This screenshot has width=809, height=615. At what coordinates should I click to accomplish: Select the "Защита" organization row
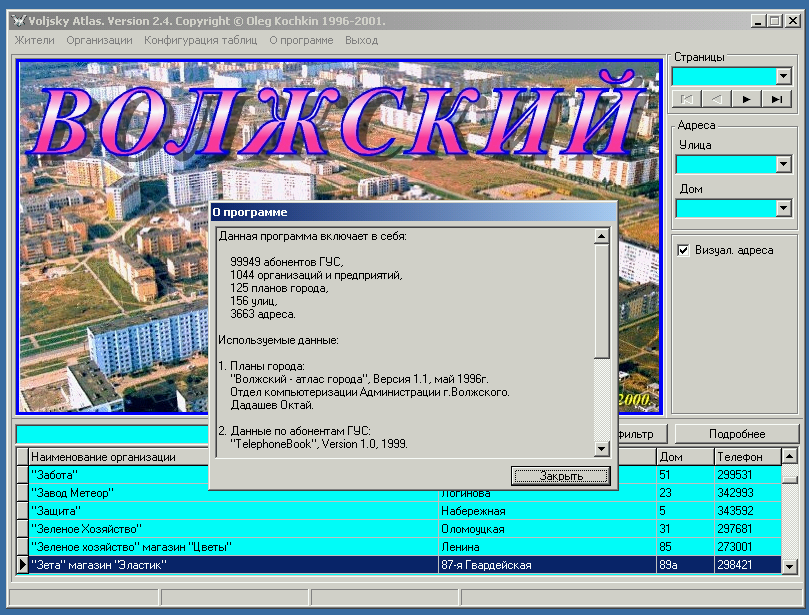pyautogui.click(x=230, y=511)
